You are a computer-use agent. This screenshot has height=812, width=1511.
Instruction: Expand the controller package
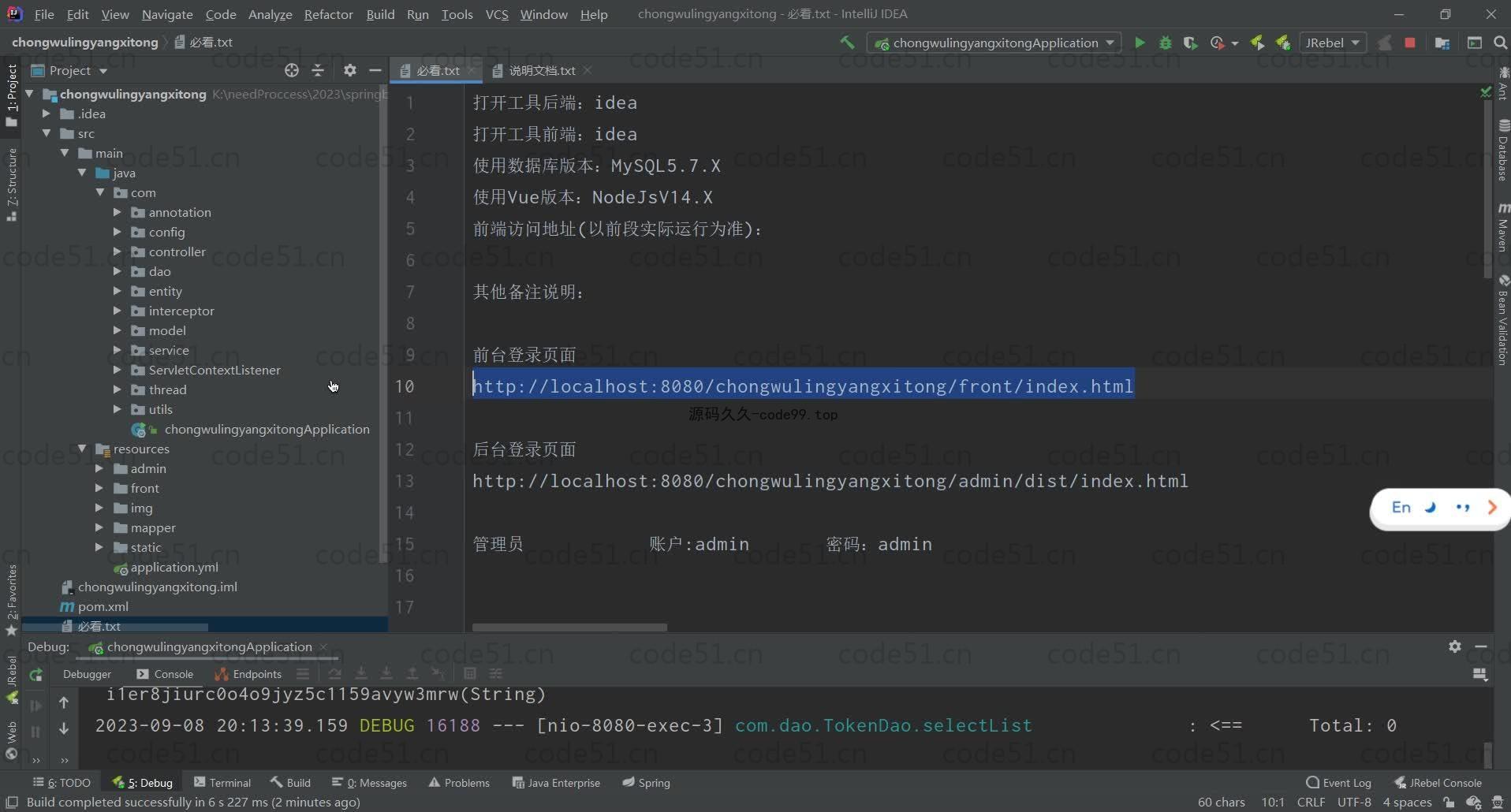point(117,251)
